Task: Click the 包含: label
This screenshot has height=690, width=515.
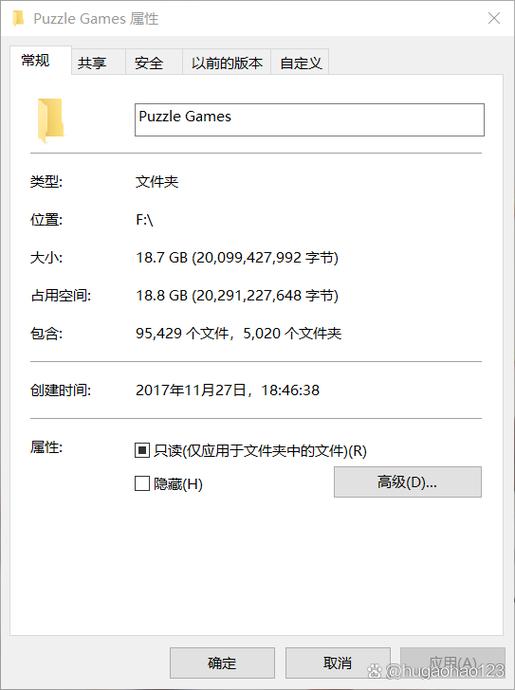Action: pyautogui.click(x=46, y=333)
